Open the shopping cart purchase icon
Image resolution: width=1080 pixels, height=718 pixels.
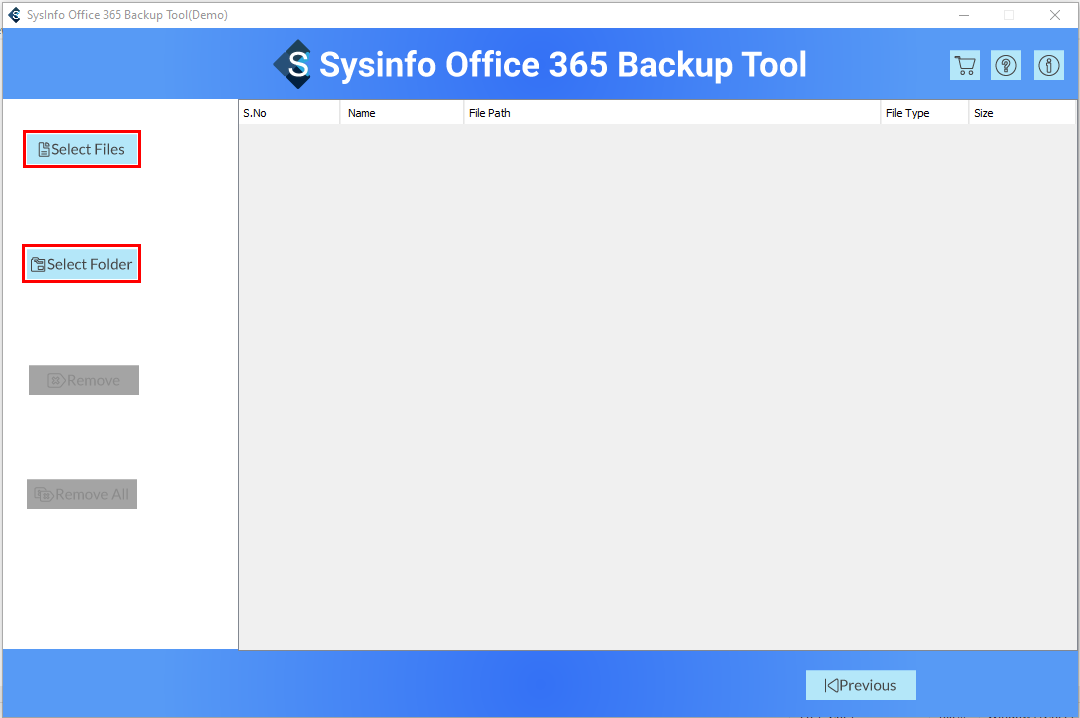(965, 65)
